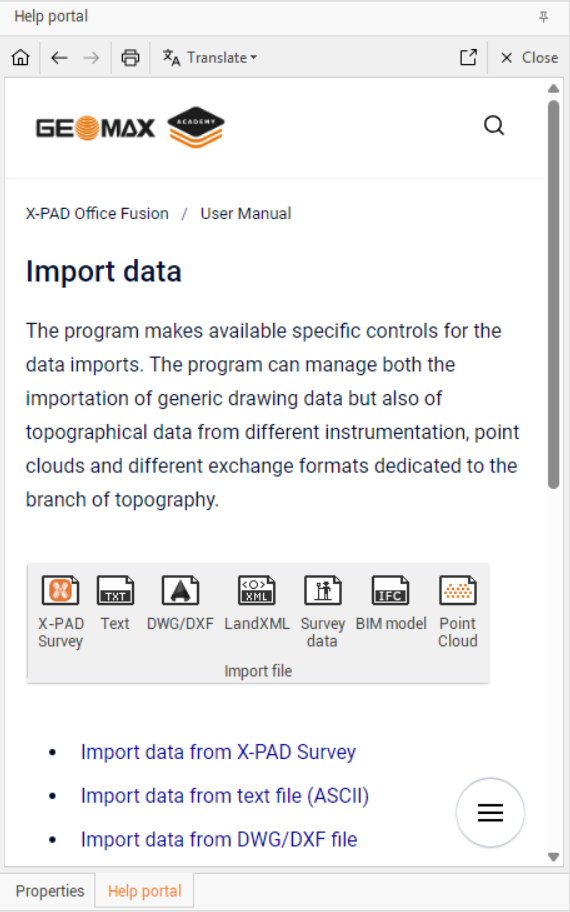The height and width of the screenshot is (912, 570).
Task: Expand the Translate dropdown
Action: coord(209,58)
